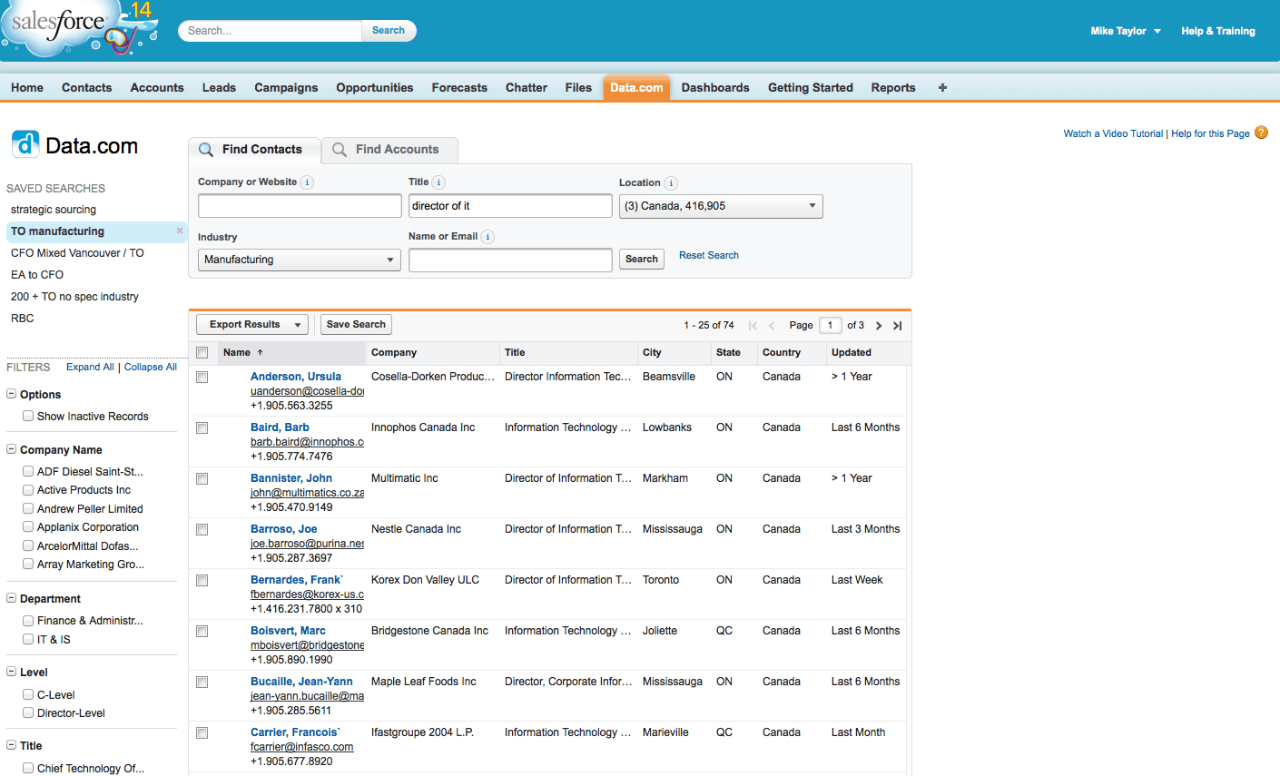Select the Bannister, John row checkbox
This screenshot has height=776, width=1280.
pyautogui.click(x=202, y=479)
